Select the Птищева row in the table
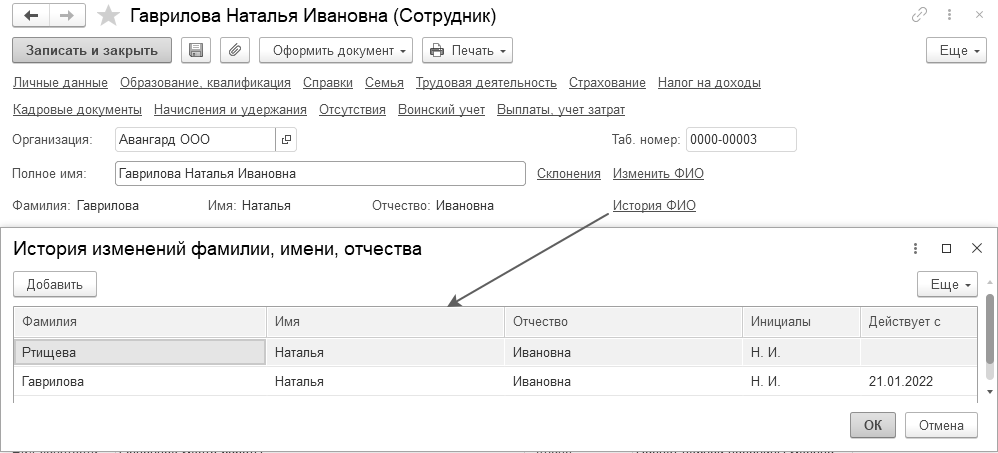Screen dimensions: 998x453 (x=140, y=352)
